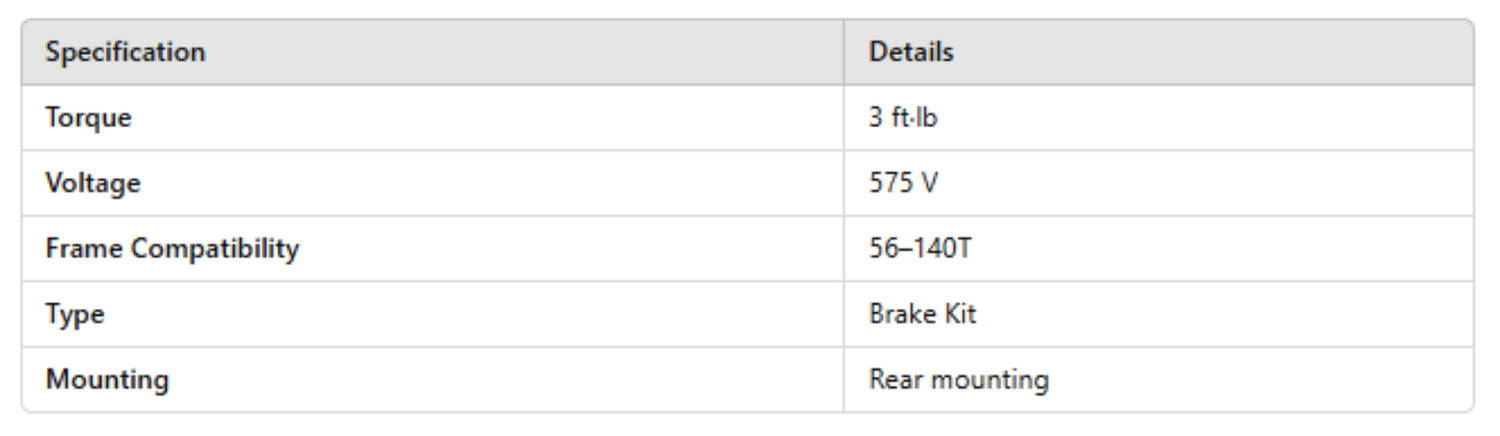1500x436 pixels.
Task: Click the 575 V voltage value
Action: (904, 183)
